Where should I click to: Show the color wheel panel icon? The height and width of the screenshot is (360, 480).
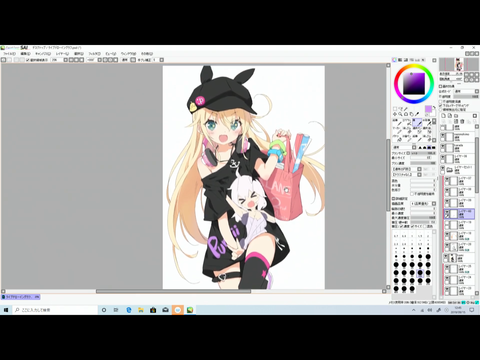(x=394, y=60)
